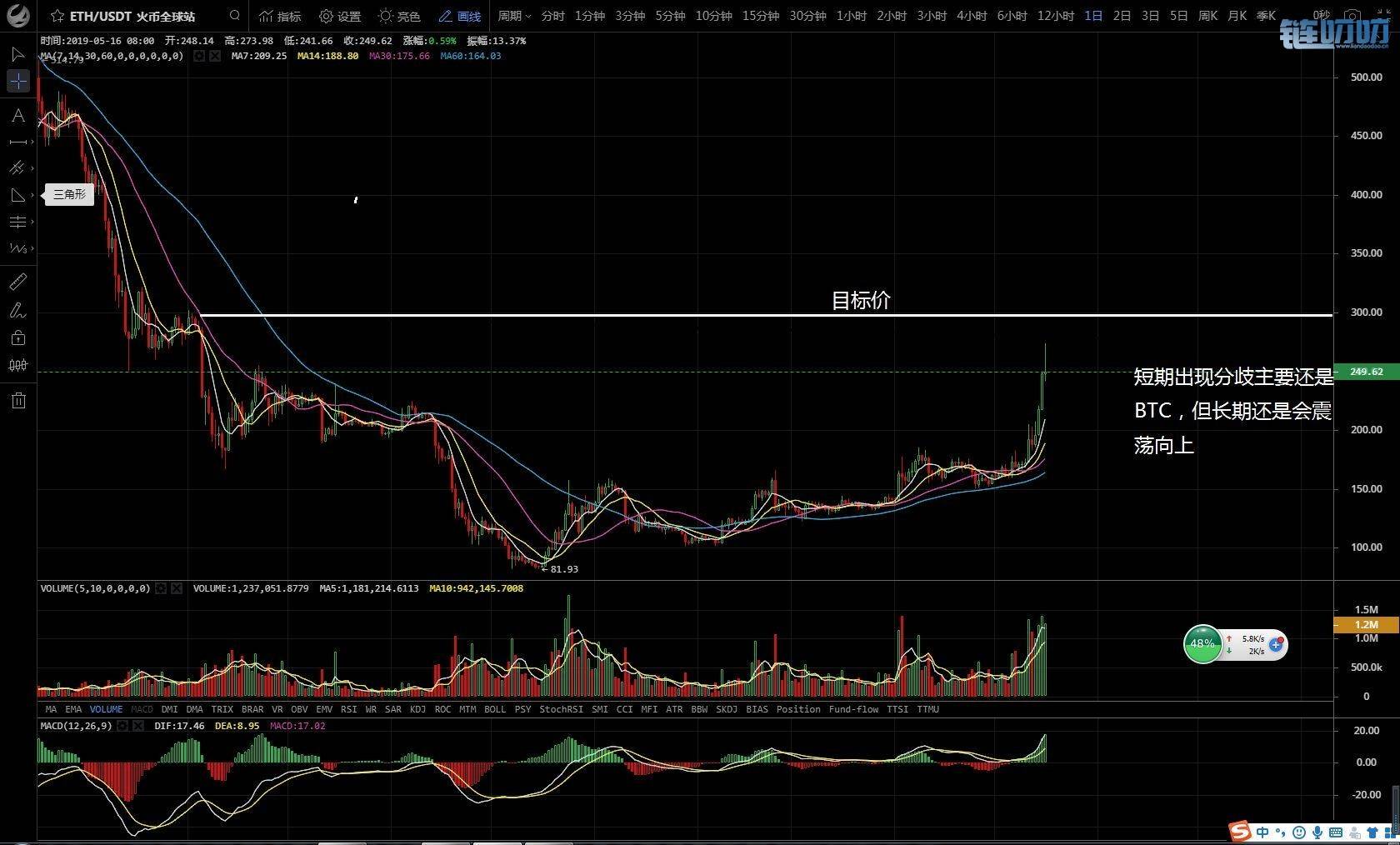
Task: Toggle the drawing lock padlock
Action: point(17,337)
